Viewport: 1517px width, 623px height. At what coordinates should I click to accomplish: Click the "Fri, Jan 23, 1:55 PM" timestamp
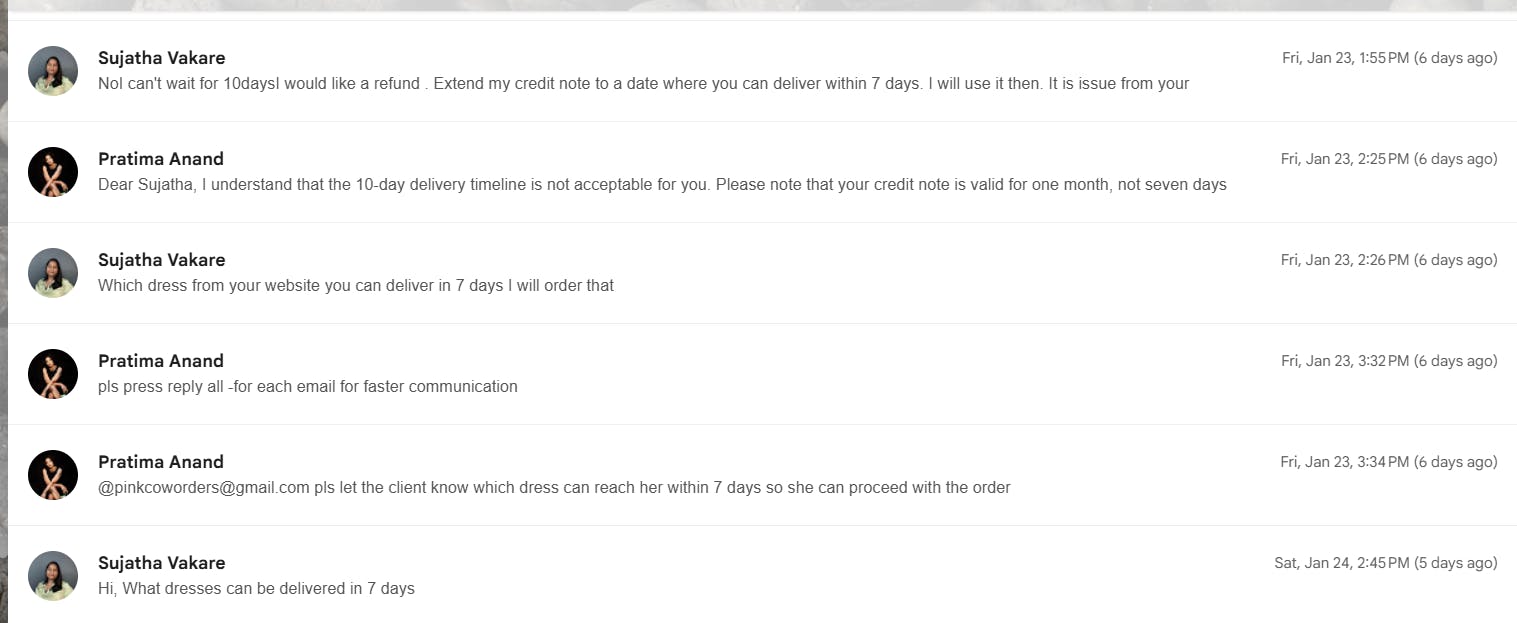tap(1389, 58)
